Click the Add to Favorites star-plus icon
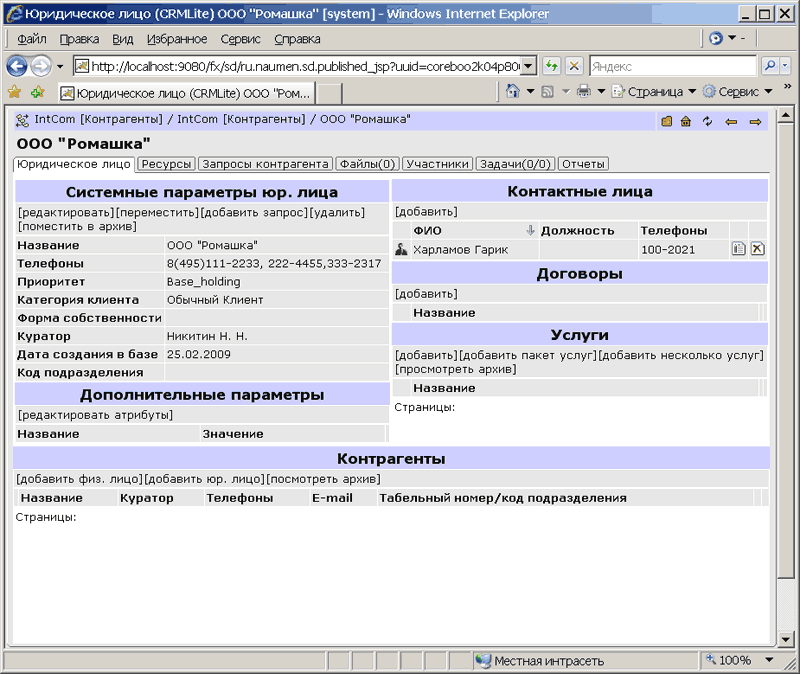The image size is (800, 674). [x=38, y=92]
